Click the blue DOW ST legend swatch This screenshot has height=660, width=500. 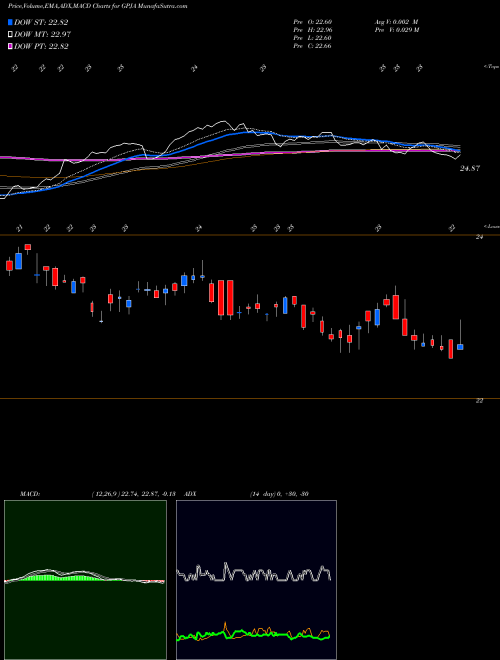click(10, 22)
